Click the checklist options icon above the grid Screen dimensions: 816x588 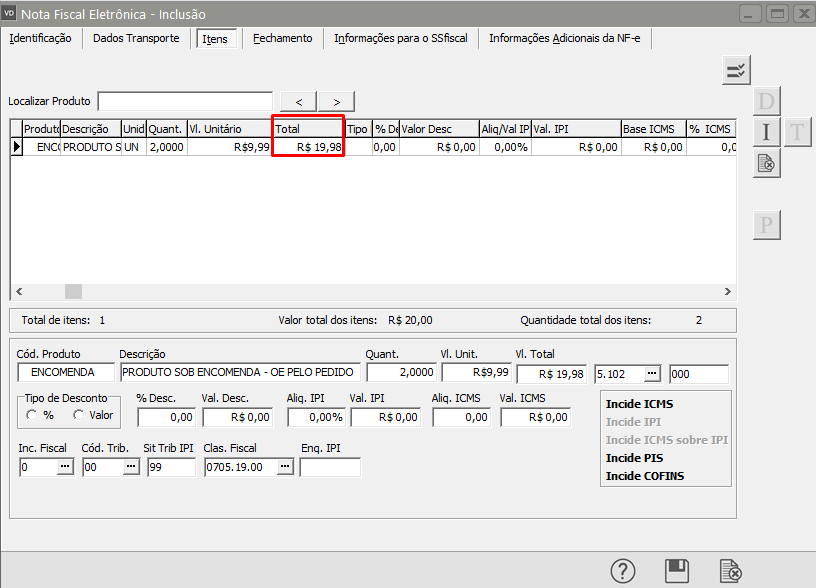(736, 70)
